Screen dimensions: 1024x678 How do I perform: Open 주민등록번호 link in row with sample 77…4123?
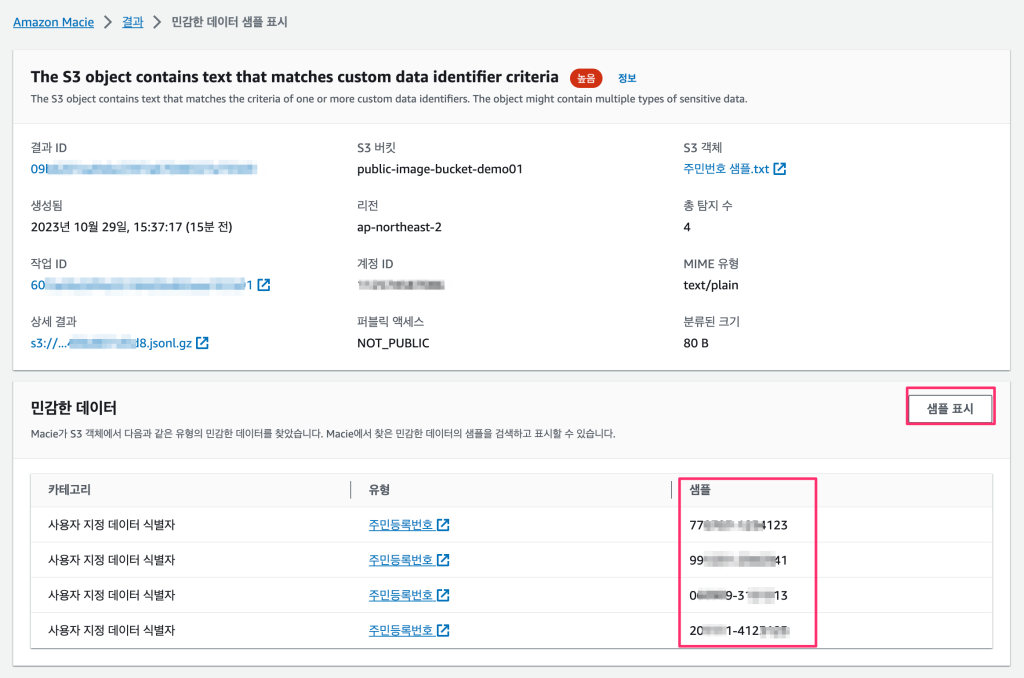[x=400, y=525]
